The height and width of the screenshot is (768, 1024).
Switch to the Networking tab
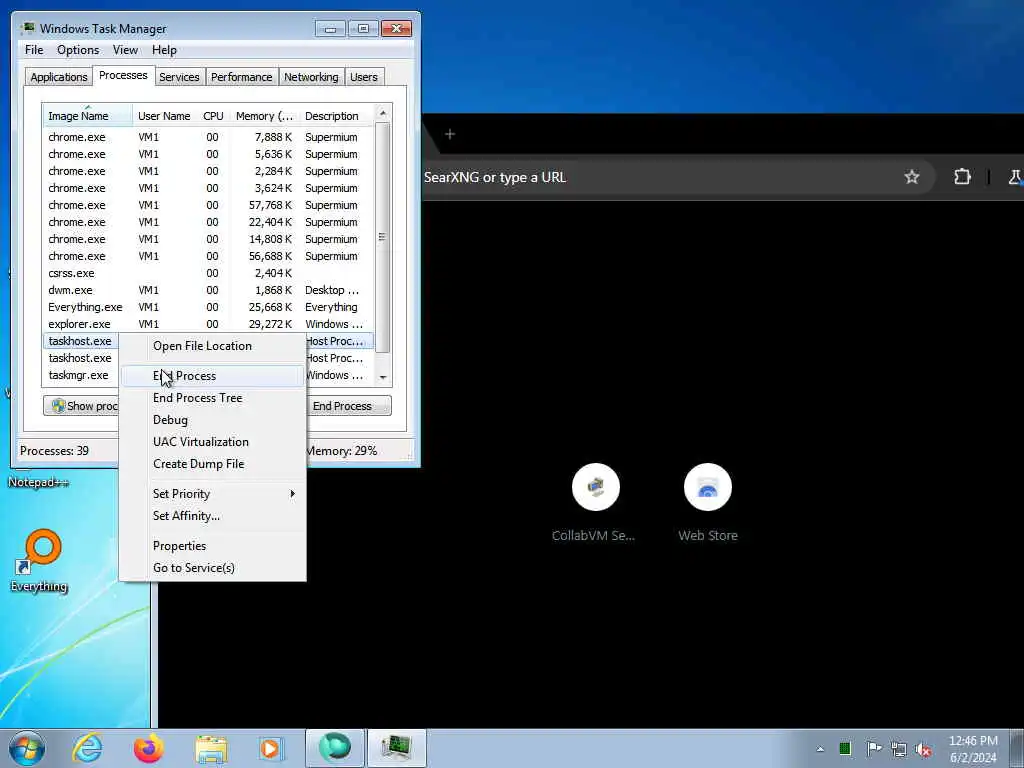coord(311,77)
